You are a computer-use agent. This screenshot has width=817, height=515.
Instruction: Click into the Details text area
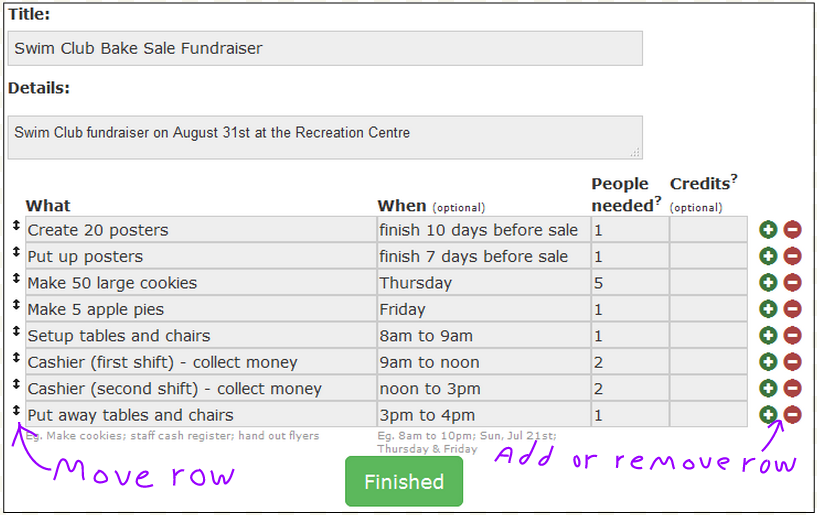(325, 137)
